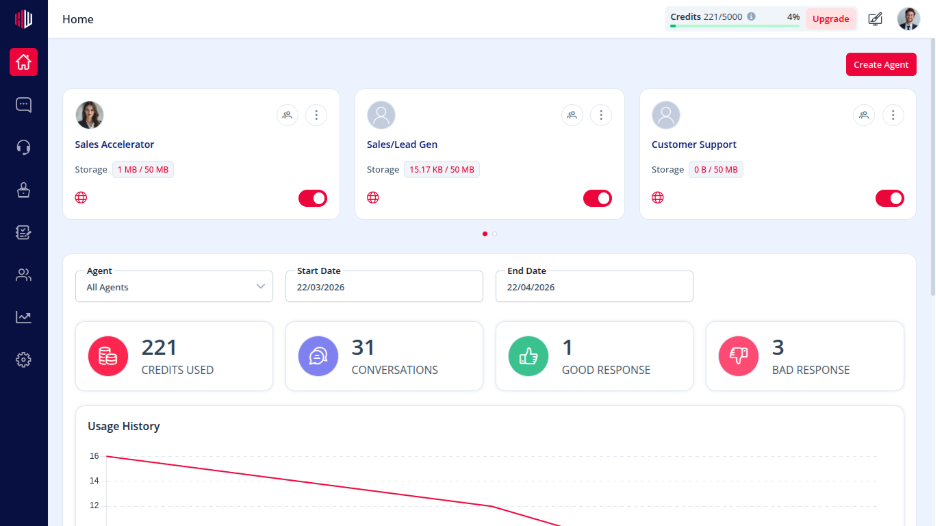Open the three-dot menu on Sales Accelerator card

316,115
